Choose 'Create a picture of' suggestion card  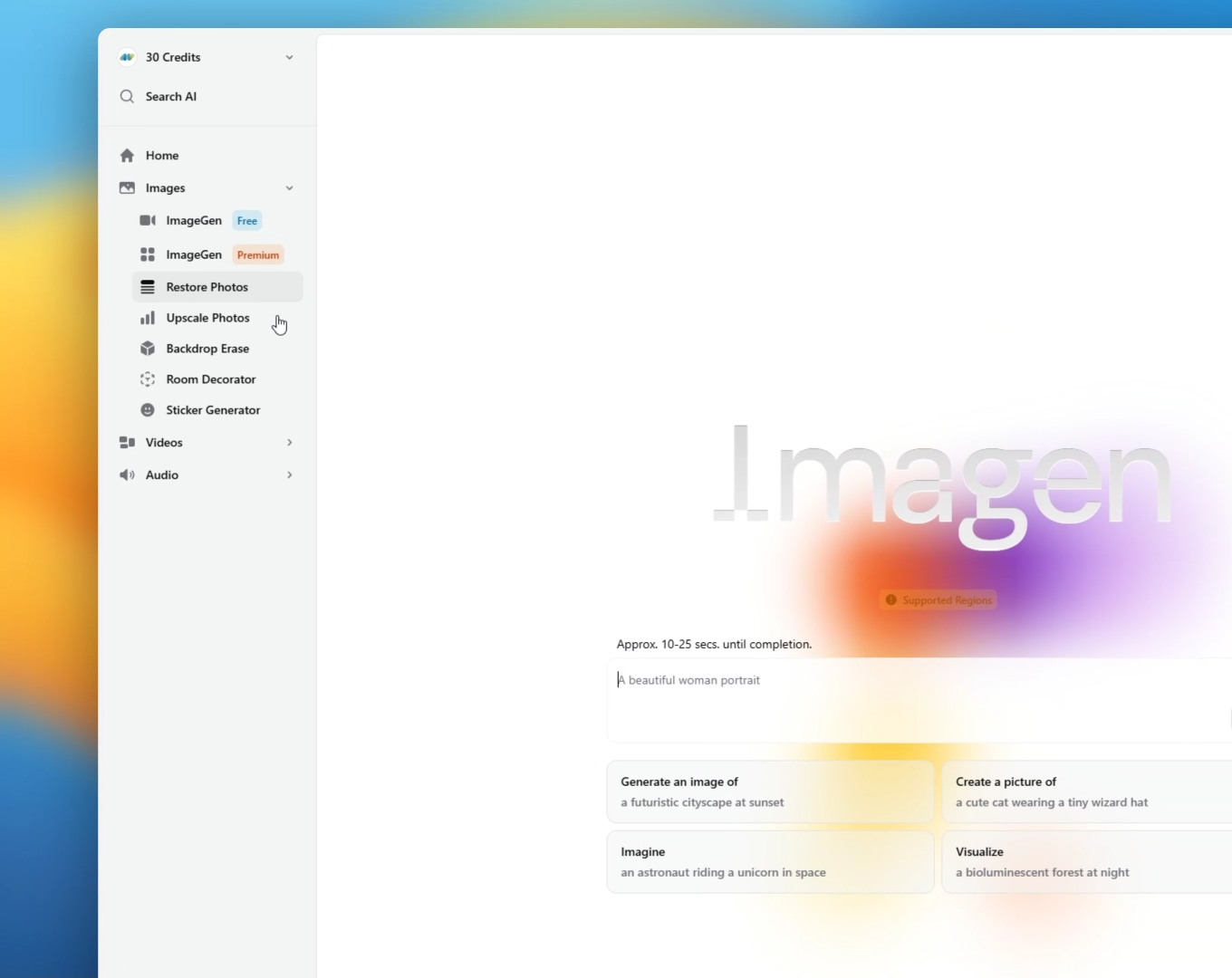pyautogui.click(x=1087, y=792)
